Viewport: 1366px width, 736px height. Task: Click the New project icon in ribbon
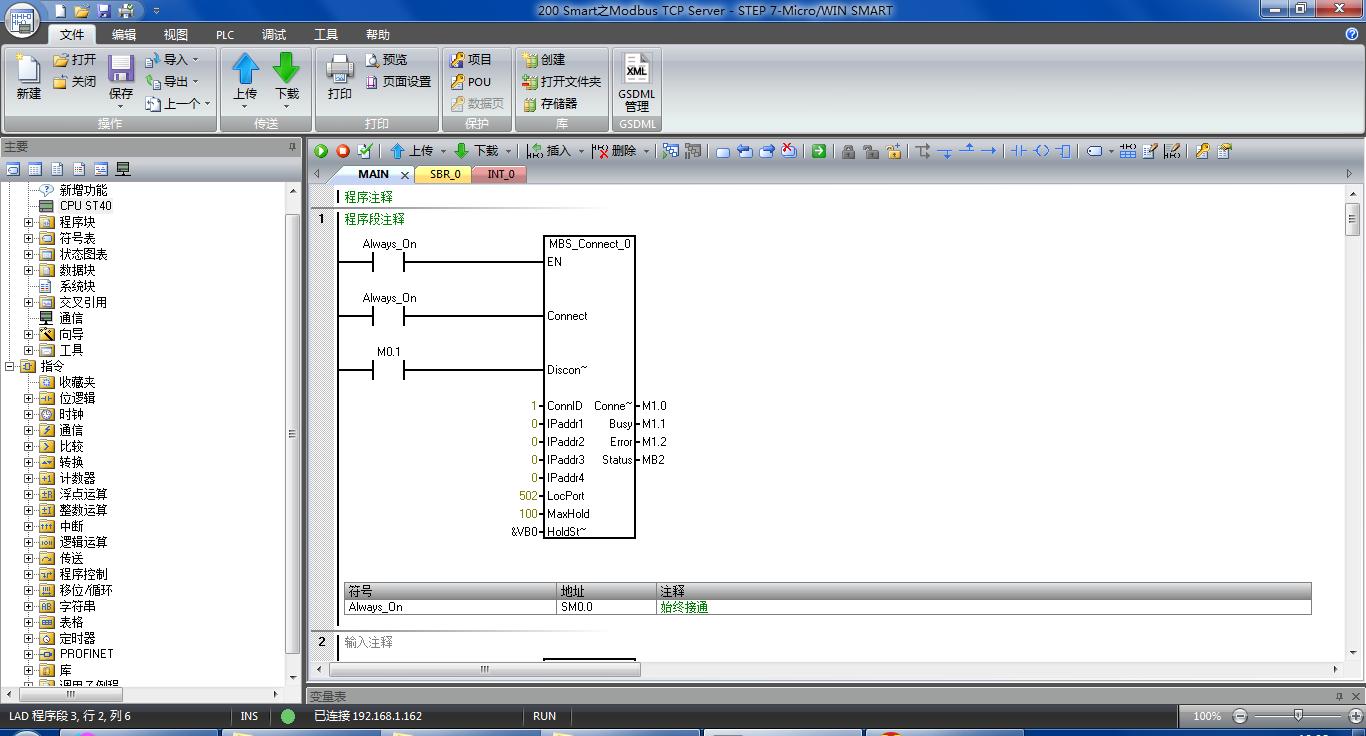(x=28, y=69)
